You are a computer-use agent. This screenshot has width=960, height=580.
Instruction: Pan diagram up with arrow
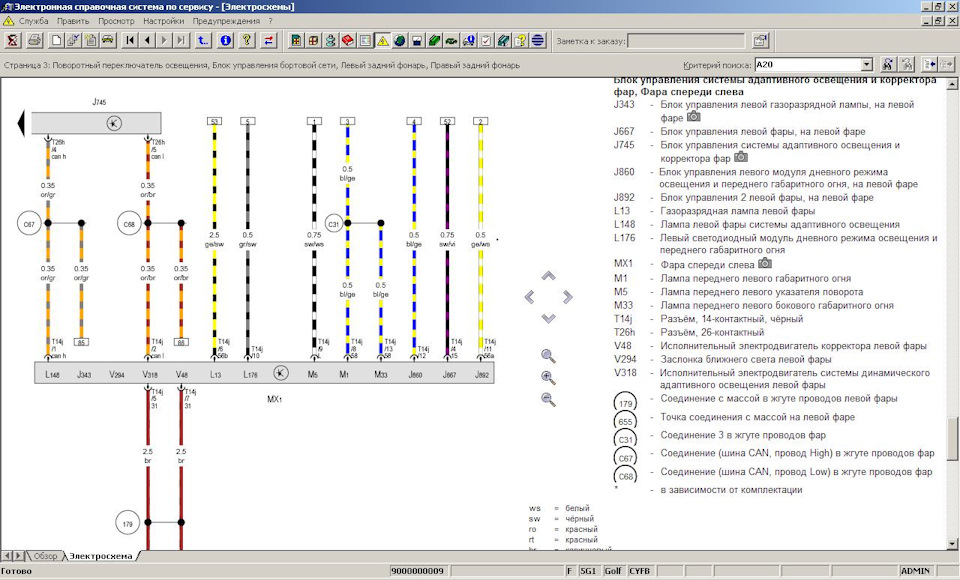(549, 276)
